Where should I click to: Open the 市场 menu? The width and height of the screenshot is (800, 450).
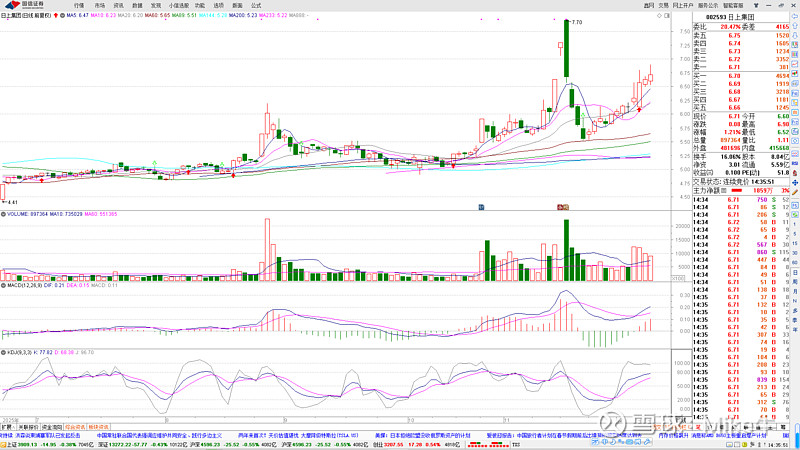[99, 5]
